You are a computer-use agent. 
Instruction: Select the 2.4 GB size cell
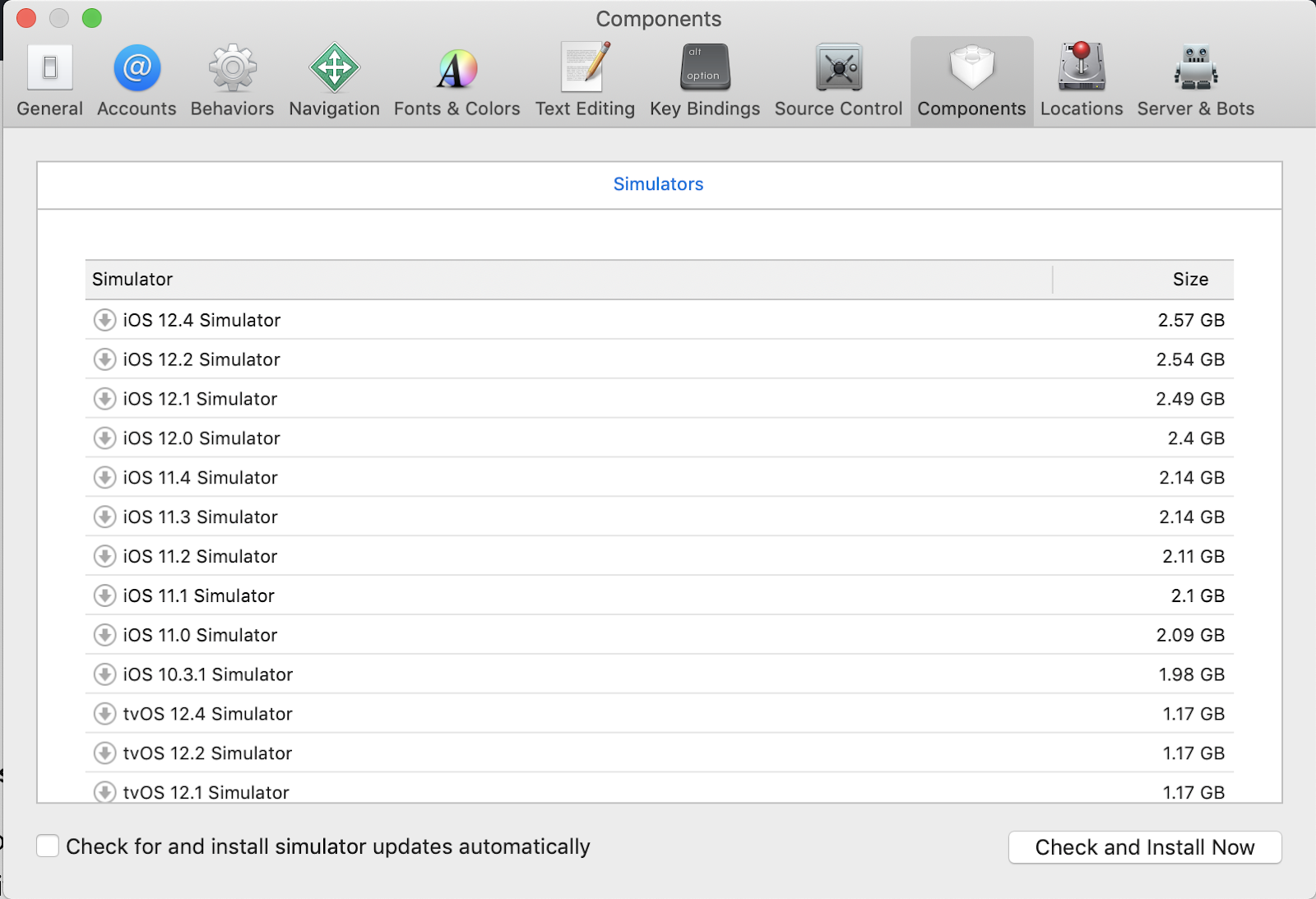1196,438
